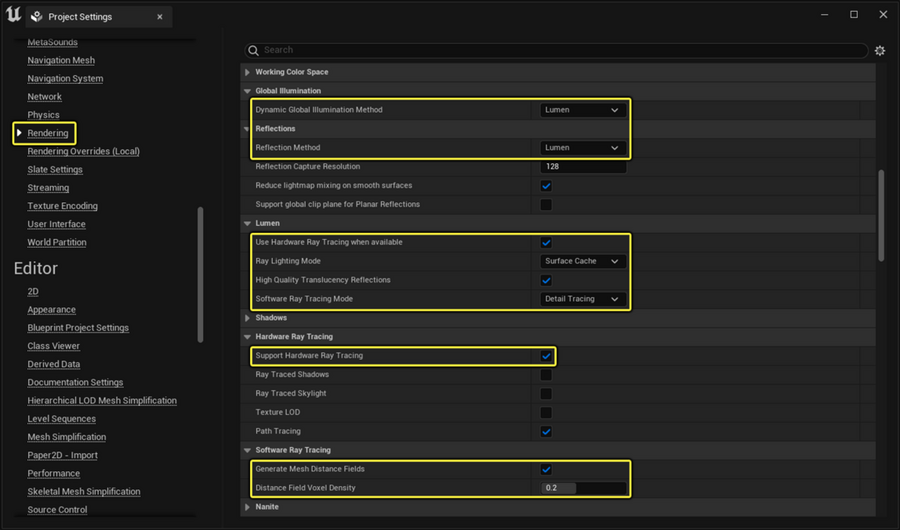Screen dimensions: 900x530
Task: Expand the Nanite section
Action: [248, 507]
